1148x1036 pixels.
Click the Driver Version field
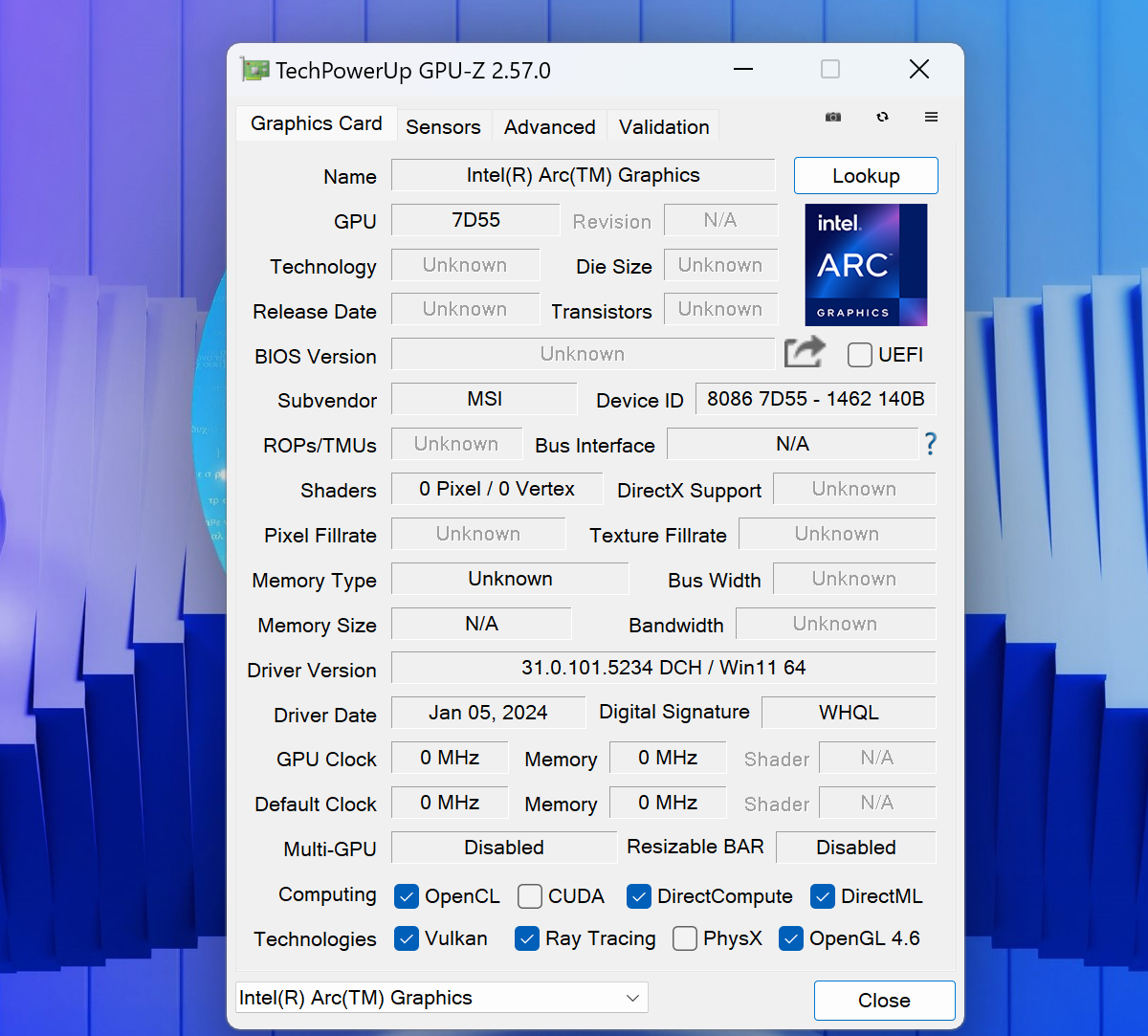point(664,668)
